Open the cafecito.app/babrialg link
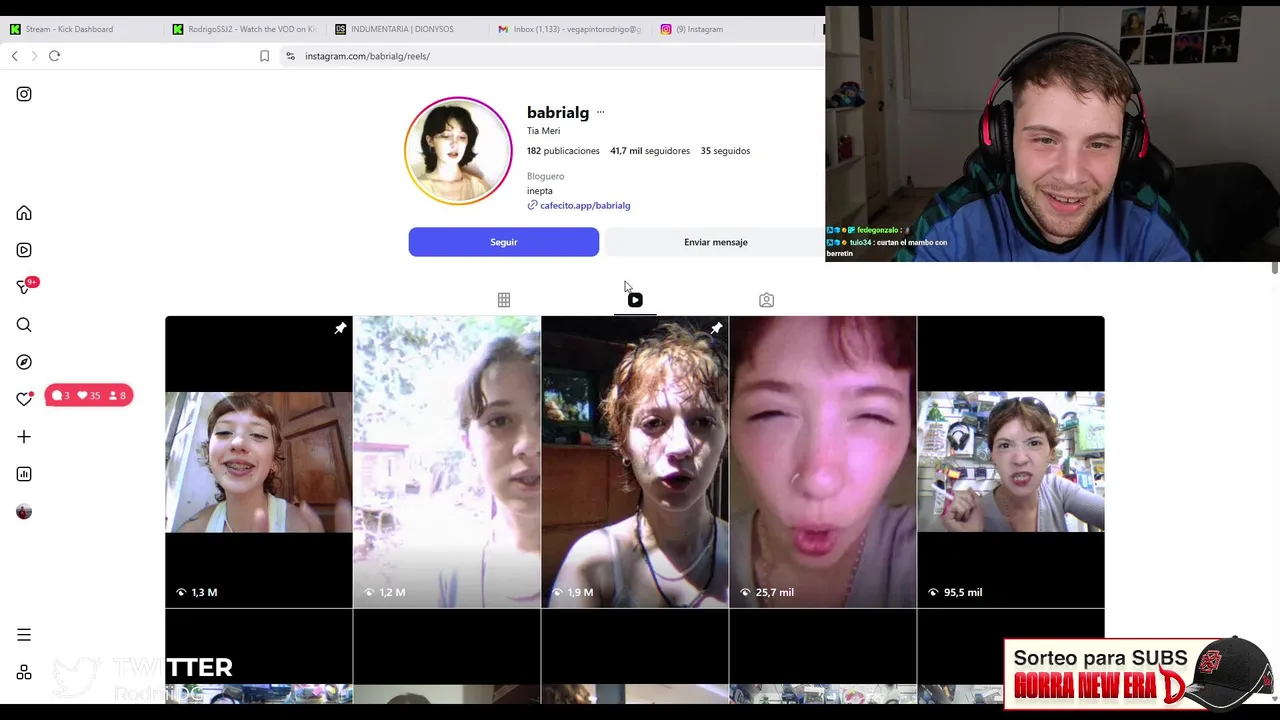1280x720 pixels. pos(585,205)
